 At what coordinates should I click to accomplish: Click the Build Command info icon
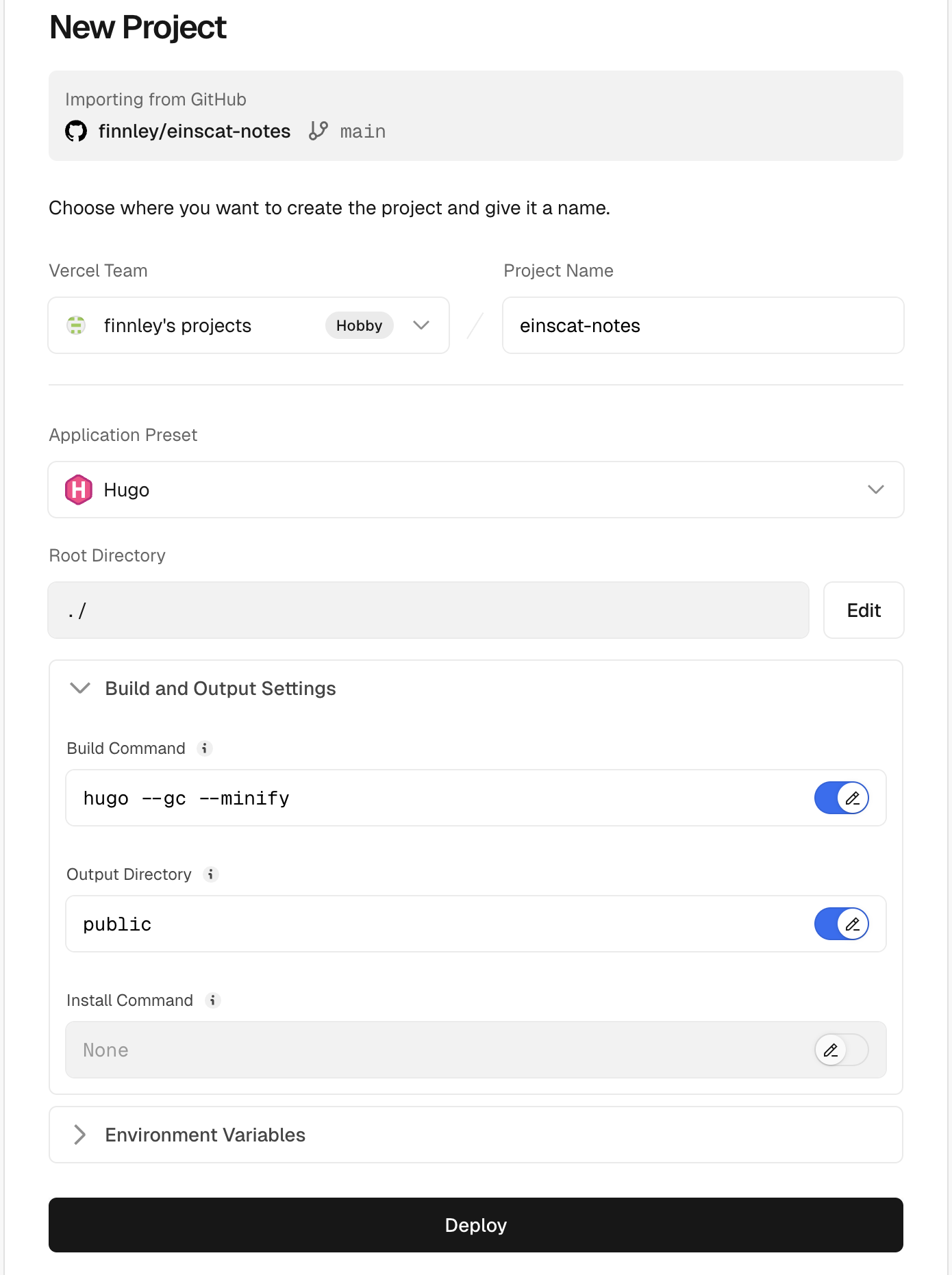tap(204, 748)
